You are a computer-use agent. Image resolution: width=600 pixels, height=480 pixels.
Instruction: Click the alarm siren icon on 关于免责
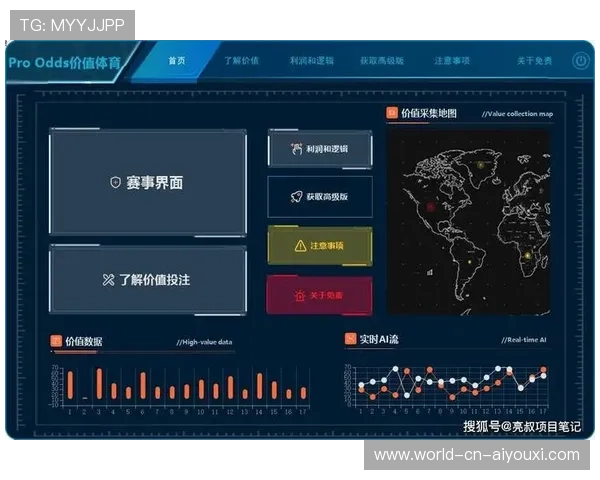tap(300, 296)
